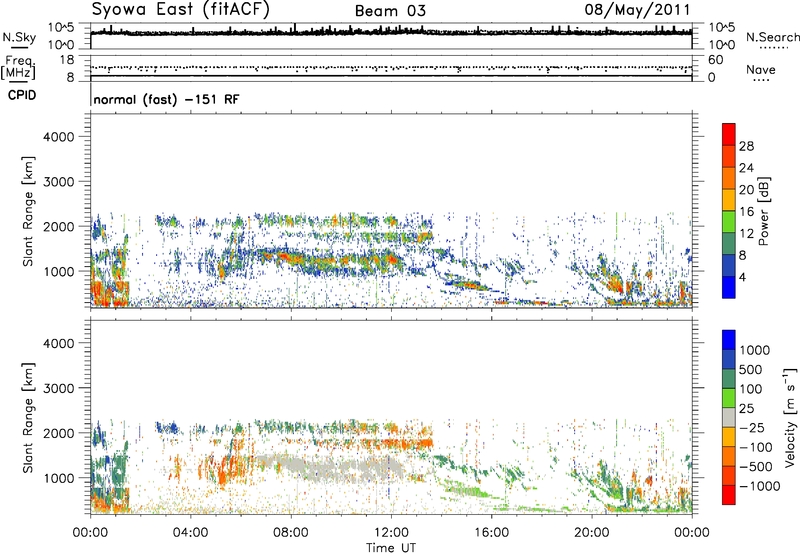Screen dimensions: 800x554
Task: Click the "Slant Range [km]" label of the Power panel
Action: click(x=28, y=211)
